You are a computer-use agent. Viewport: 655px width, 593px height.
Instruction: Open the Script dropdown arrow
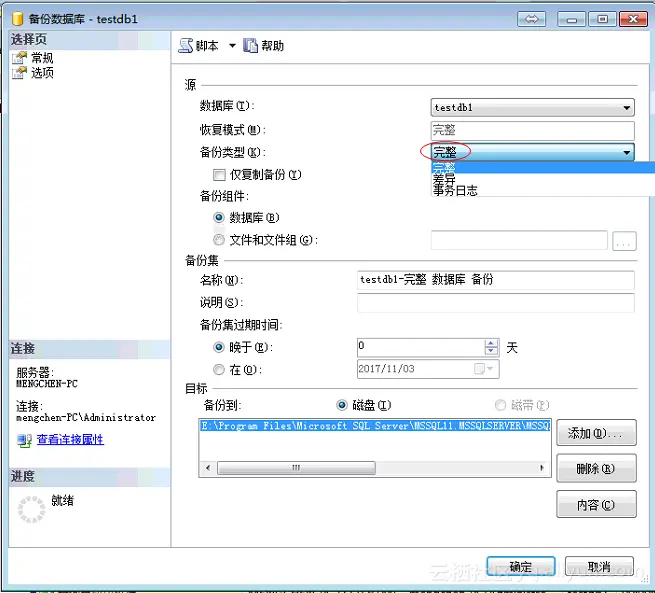click(x=232, y=46)
